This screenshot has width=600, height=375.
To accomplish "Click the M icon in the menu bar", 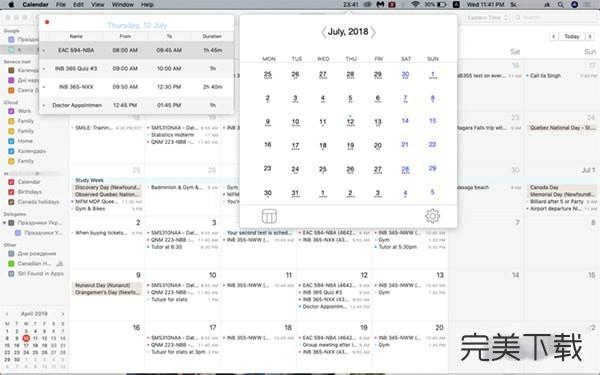I will [380, 5].
